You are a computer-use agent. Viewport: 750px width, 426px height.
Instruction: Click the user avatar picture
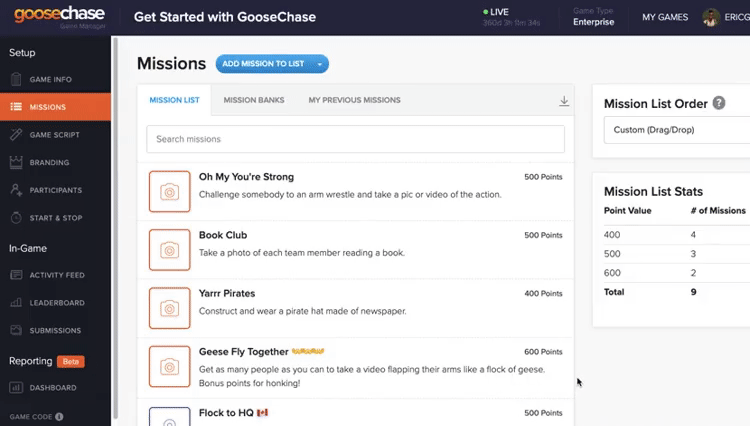[x=711, y=18]
